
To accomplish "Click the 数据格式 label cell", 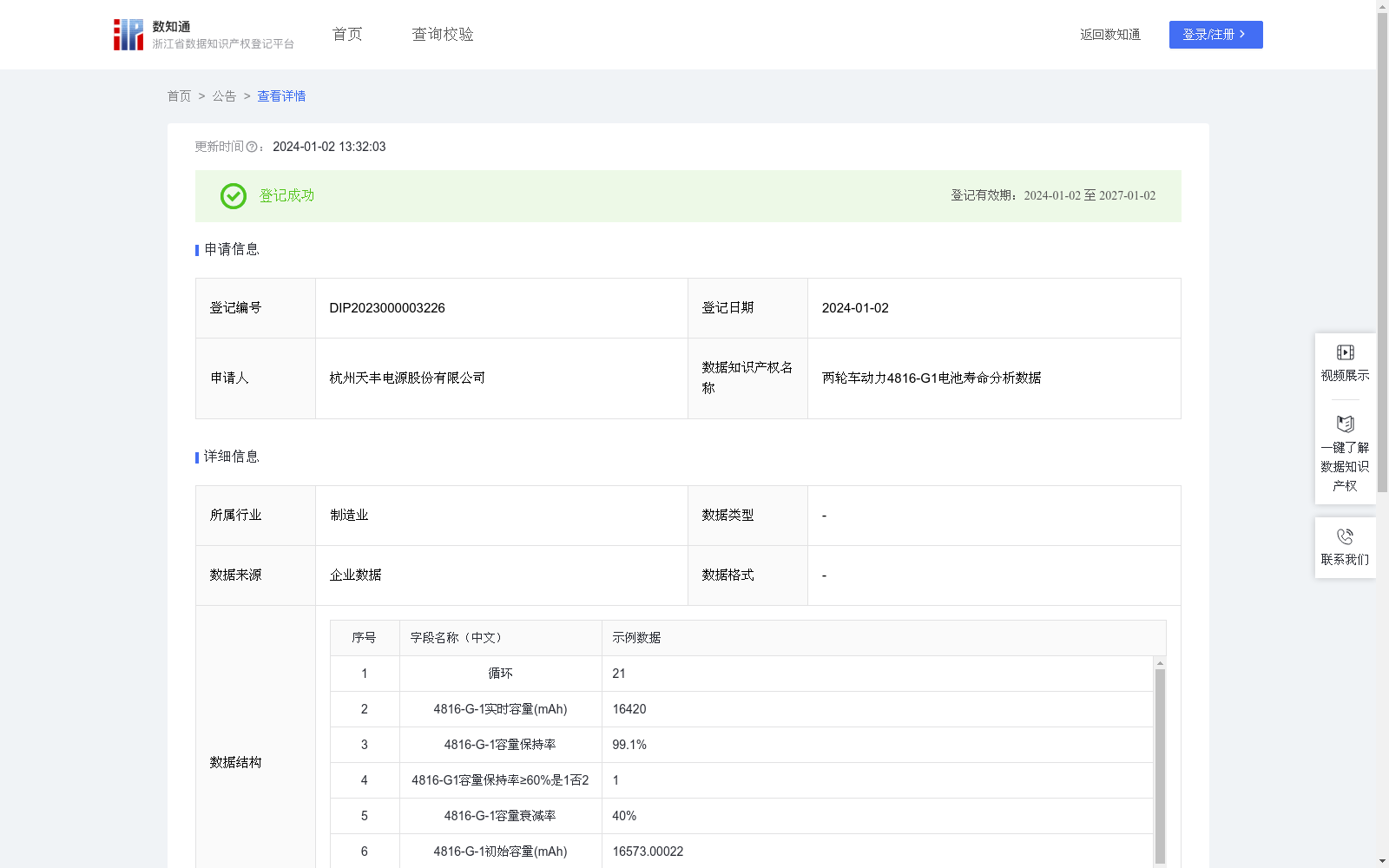I will 747,575.
